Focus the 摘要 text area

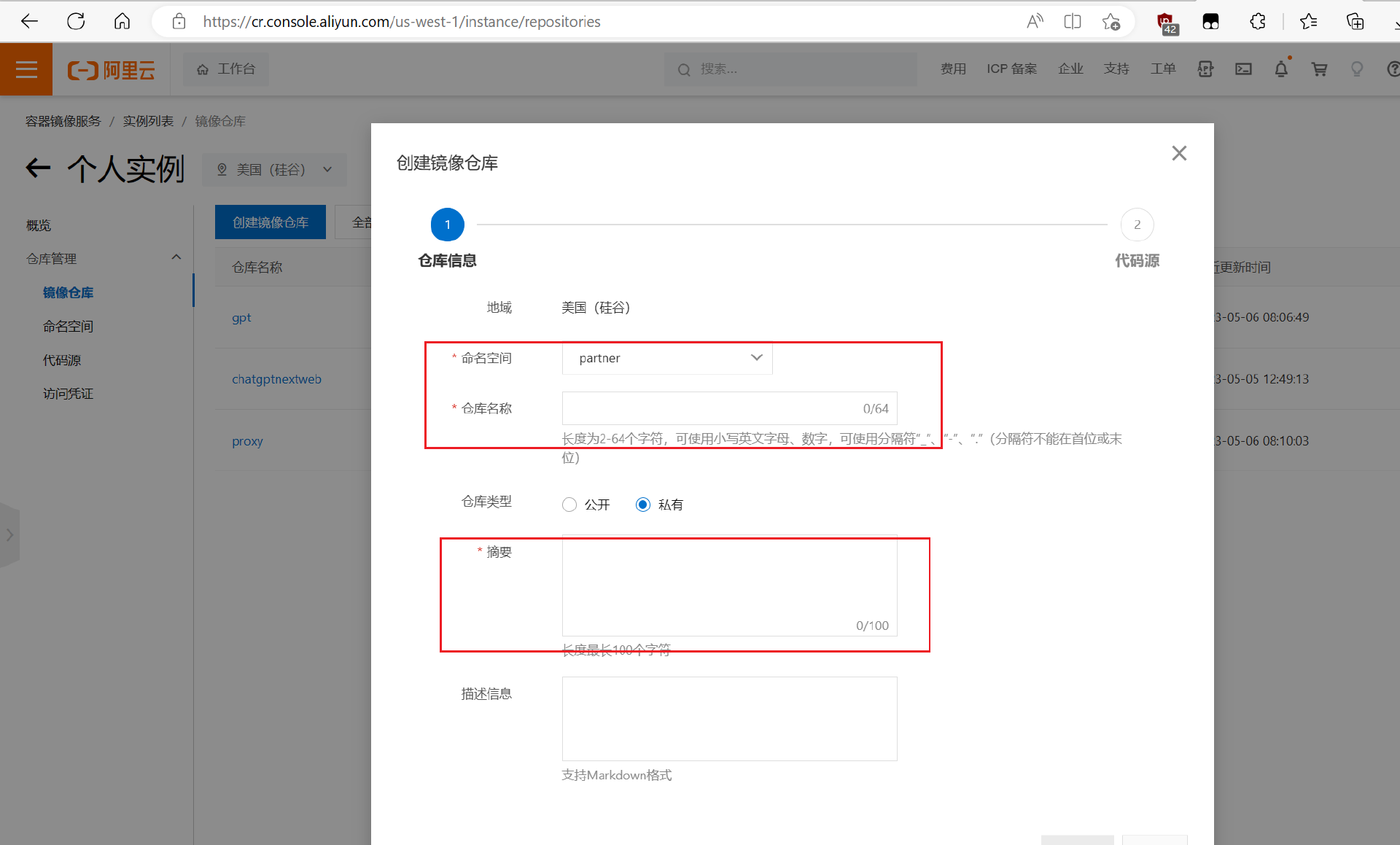pyautogui.click(x=729, y=583)
